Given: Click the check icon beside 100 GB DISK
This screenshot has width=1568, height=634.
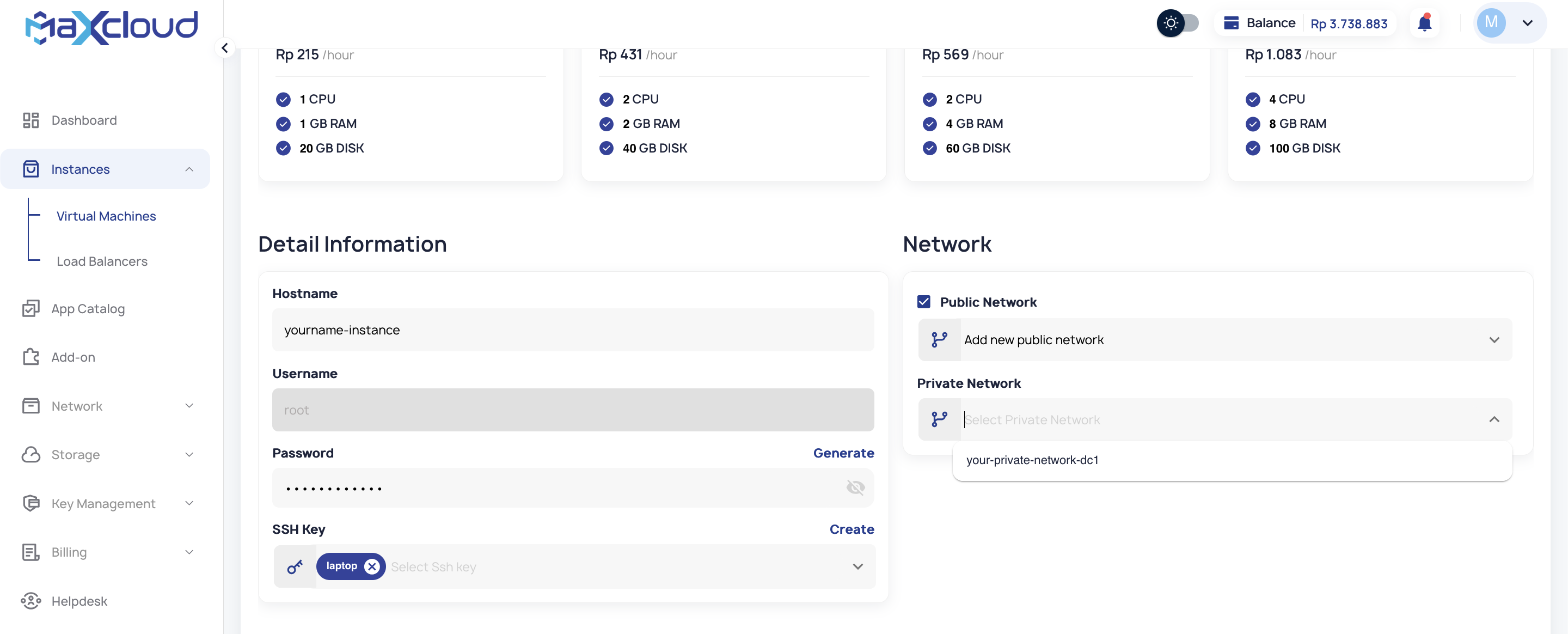Looking at the screenshot, I should (x=1253, y=148).
